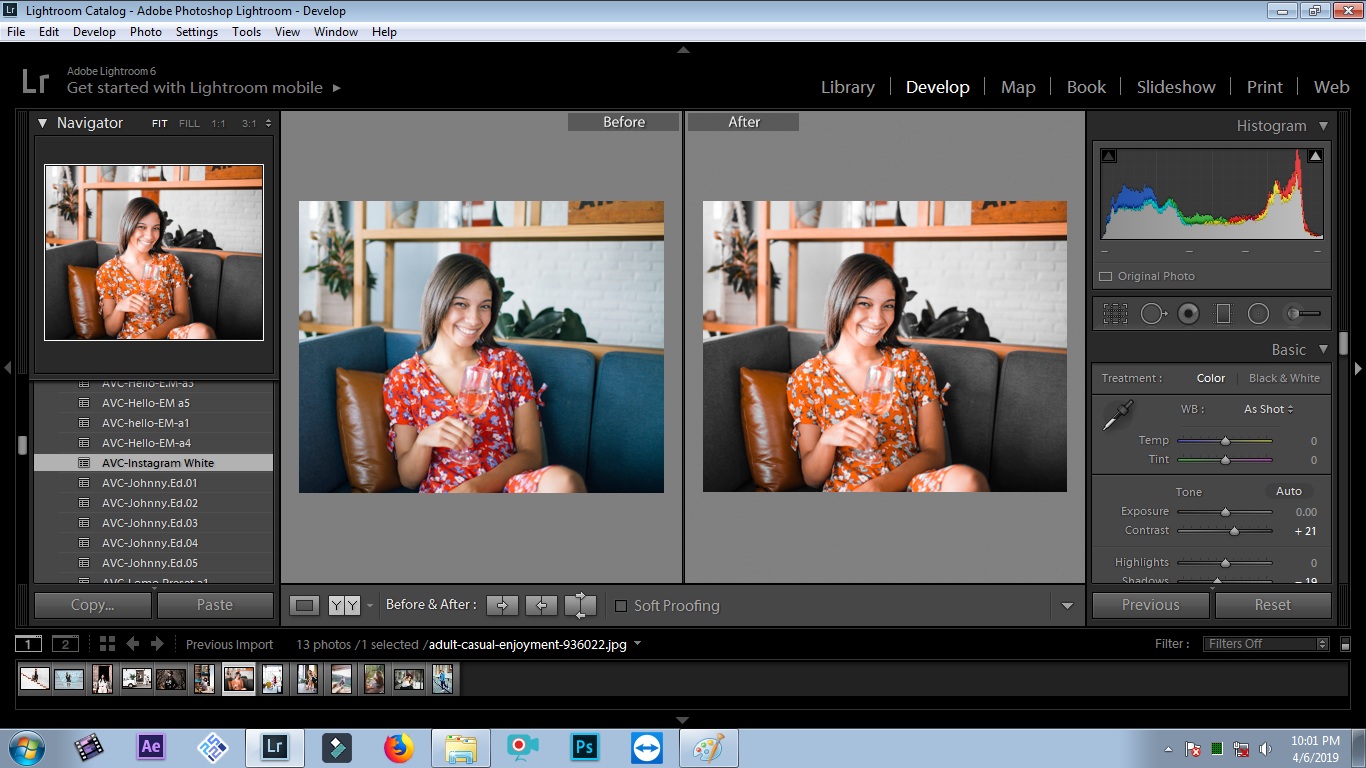Viewport: 1366px width, 768px height.
Task: Open the Photo menu
Action: (146, 32)
